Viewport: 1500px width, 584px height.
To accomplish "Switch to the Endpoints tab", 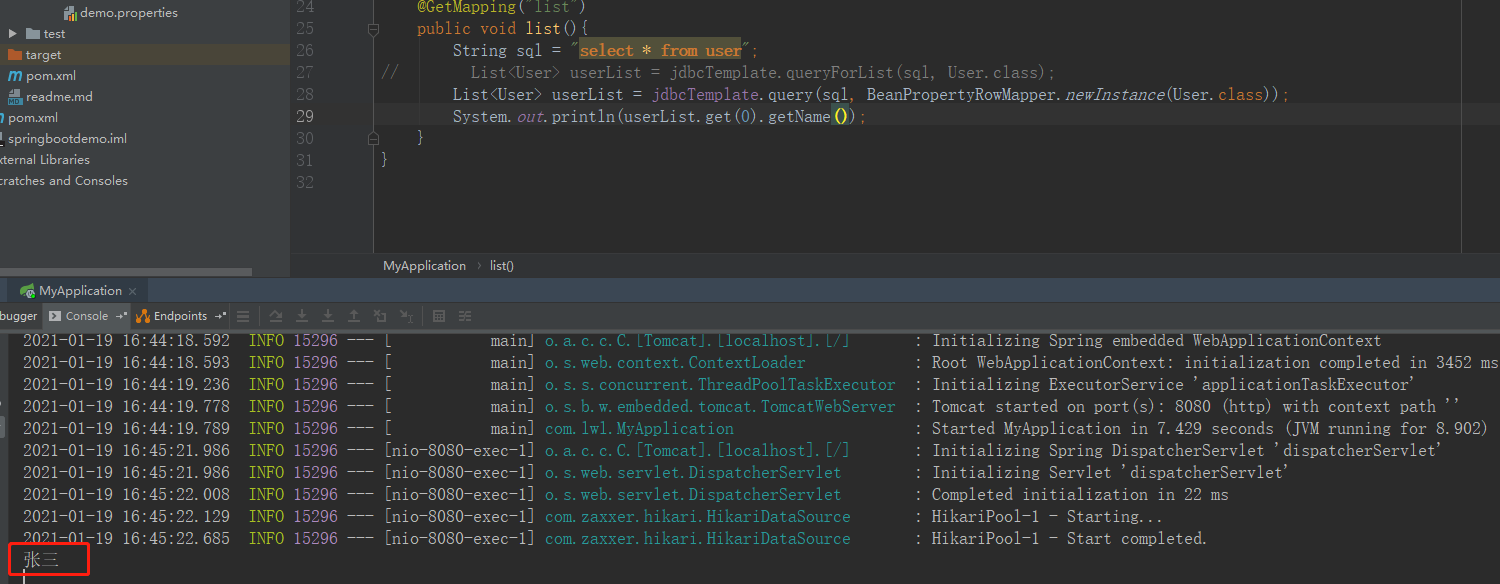I will tap(180, 316).
